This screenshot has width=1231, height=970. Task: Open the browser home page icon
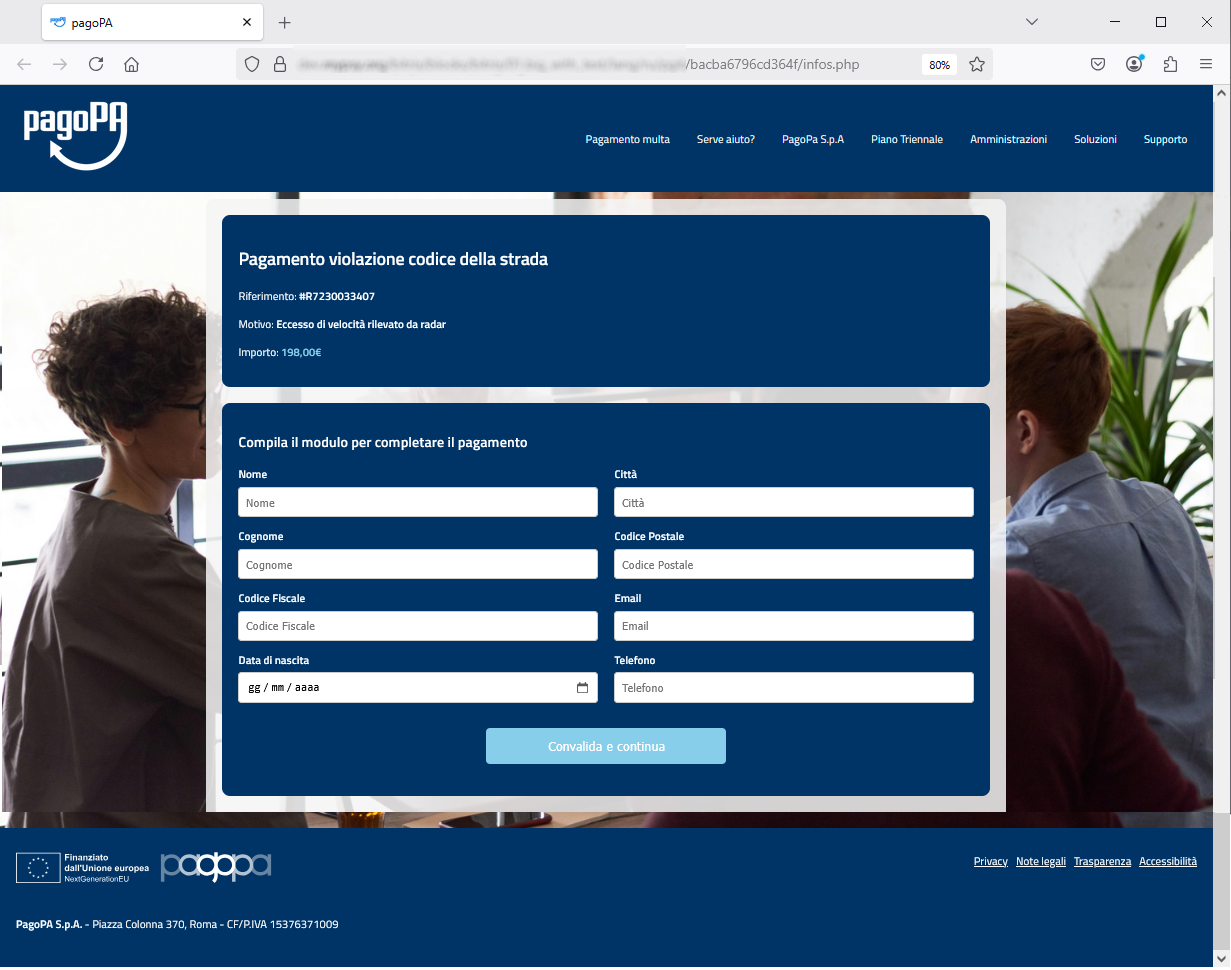[x=131, y=64]
